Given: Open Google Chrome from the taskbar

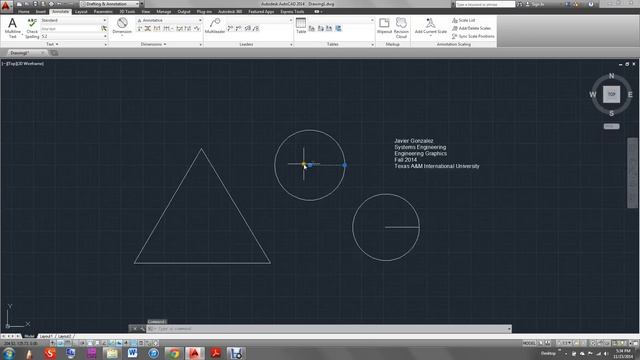Looking at the screenshot, I should pyautogui.click(x=174, y=353).
